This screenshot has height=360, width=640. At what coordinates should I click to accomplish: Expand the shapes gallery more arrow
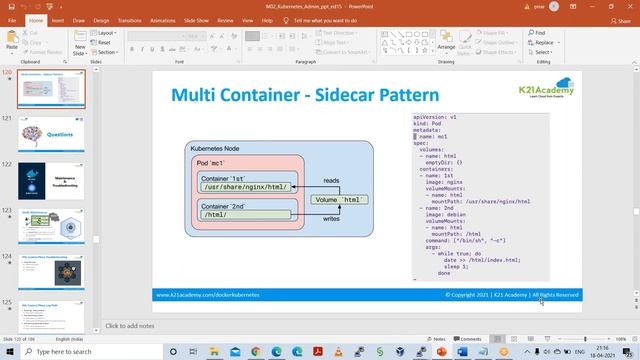coord(433,51)
